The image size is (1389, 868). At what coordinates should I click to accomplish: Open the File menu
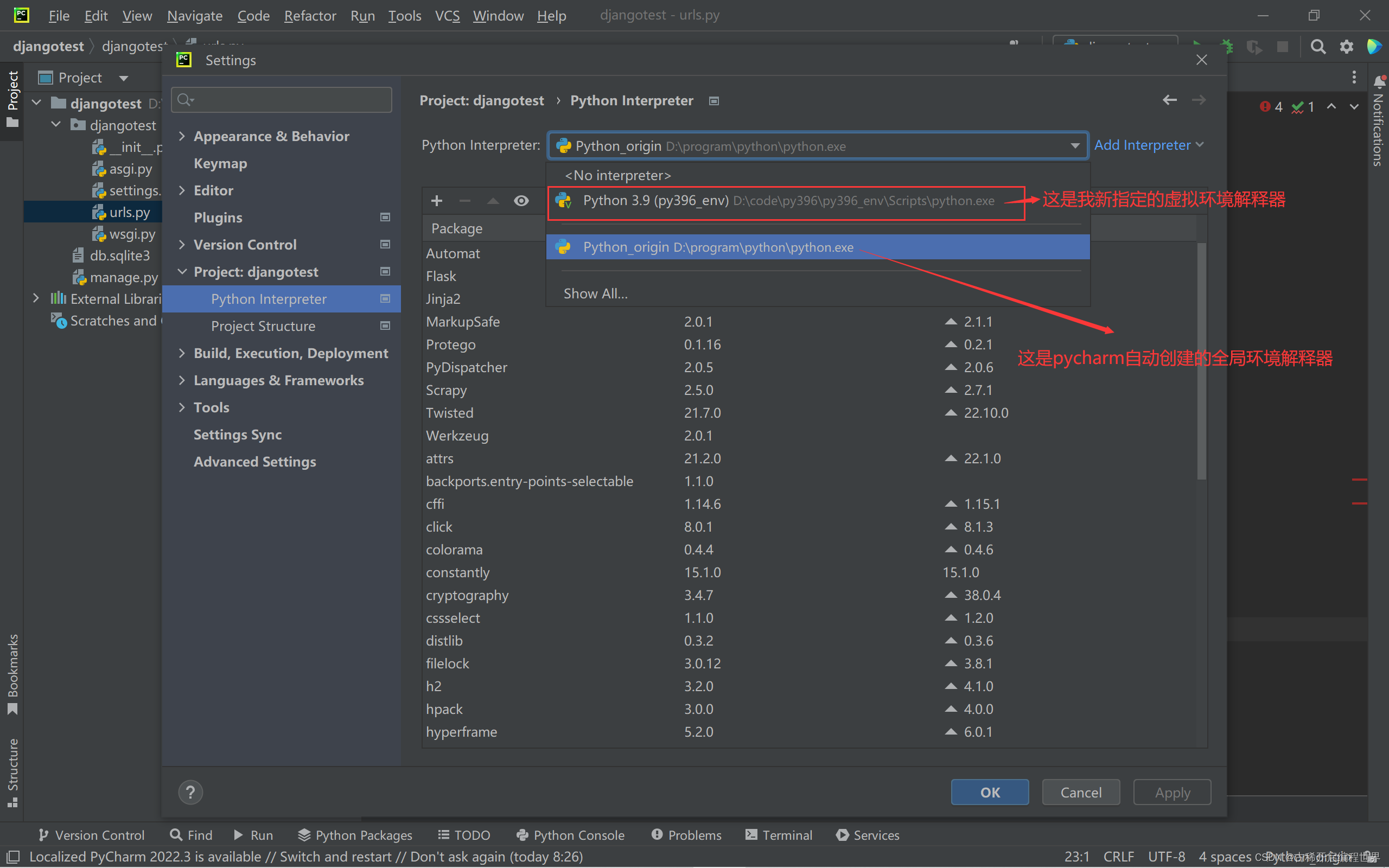[59, 16]
